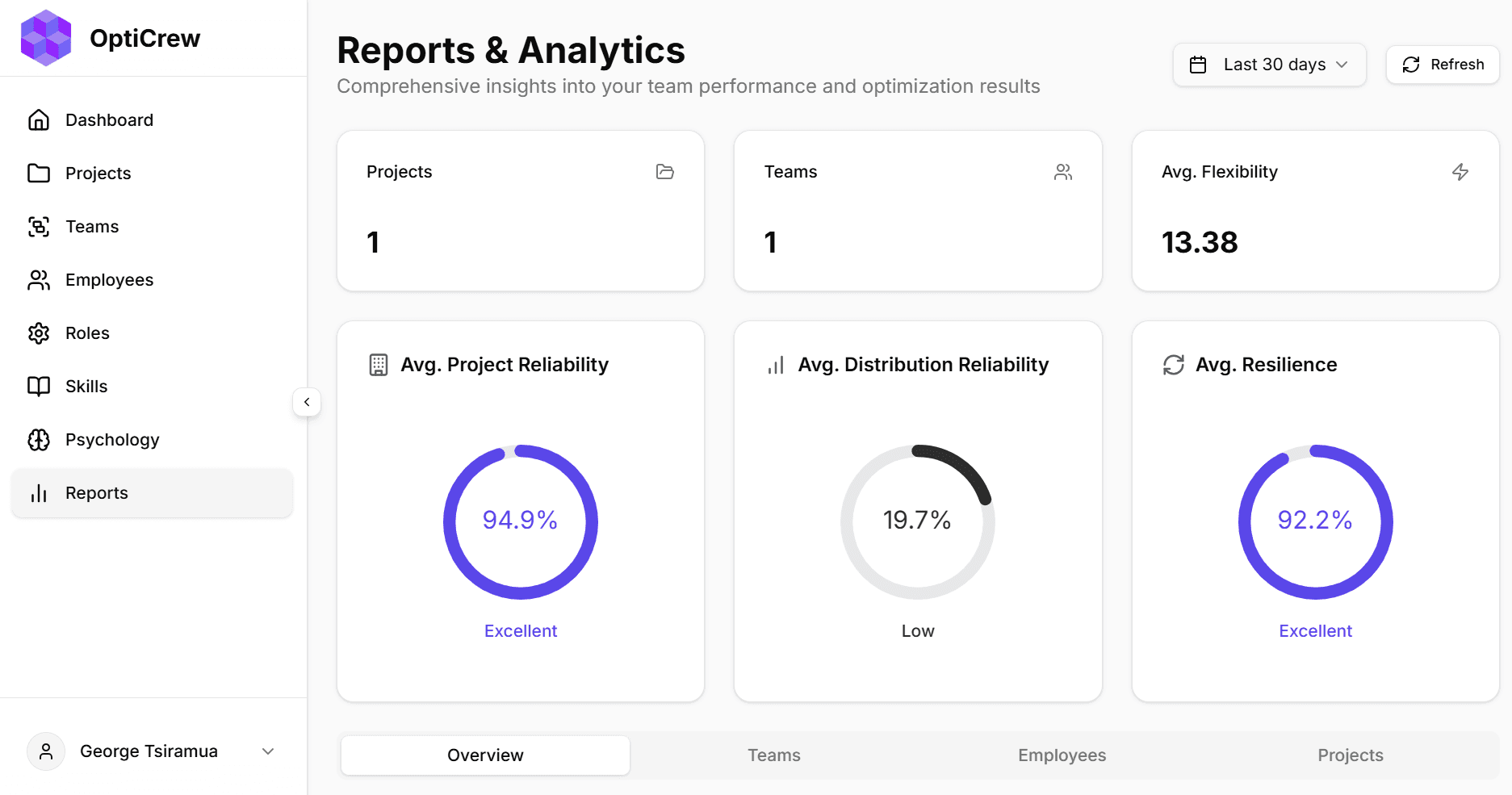
Task: Select the Projects tab at the bottom
Action: coord(1350,755)
